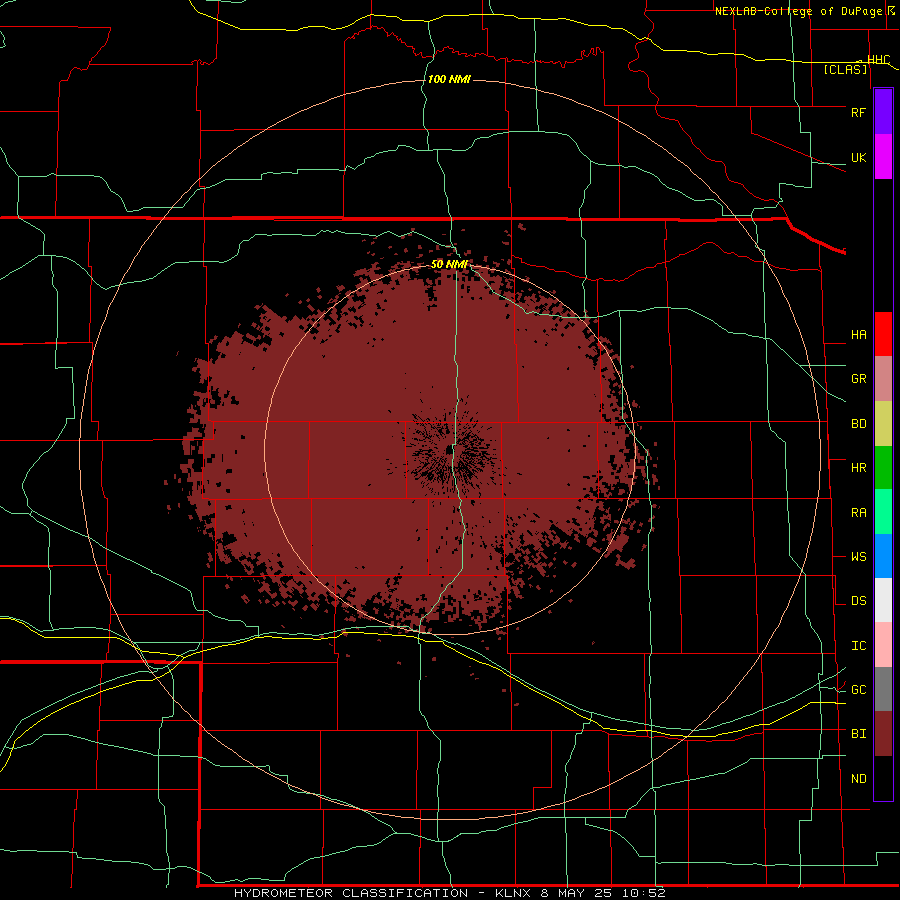The width and height of the screenshot is (900, 900).
Task: Click the radar site center point
Action: pos(449,450)
